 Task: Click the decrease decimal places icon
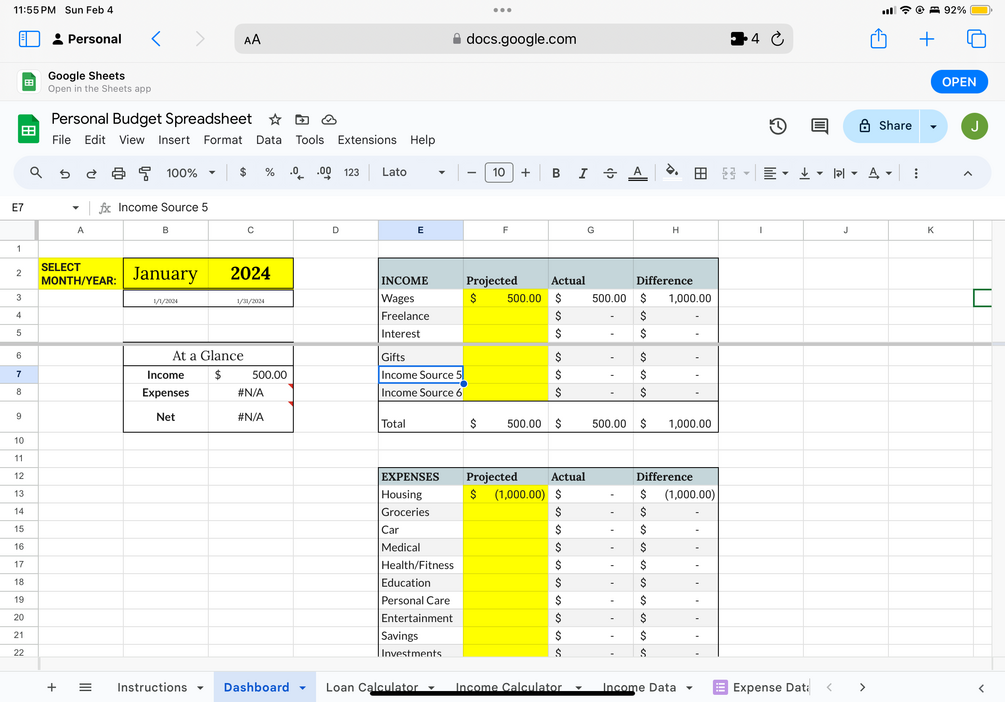click(295, 172)
